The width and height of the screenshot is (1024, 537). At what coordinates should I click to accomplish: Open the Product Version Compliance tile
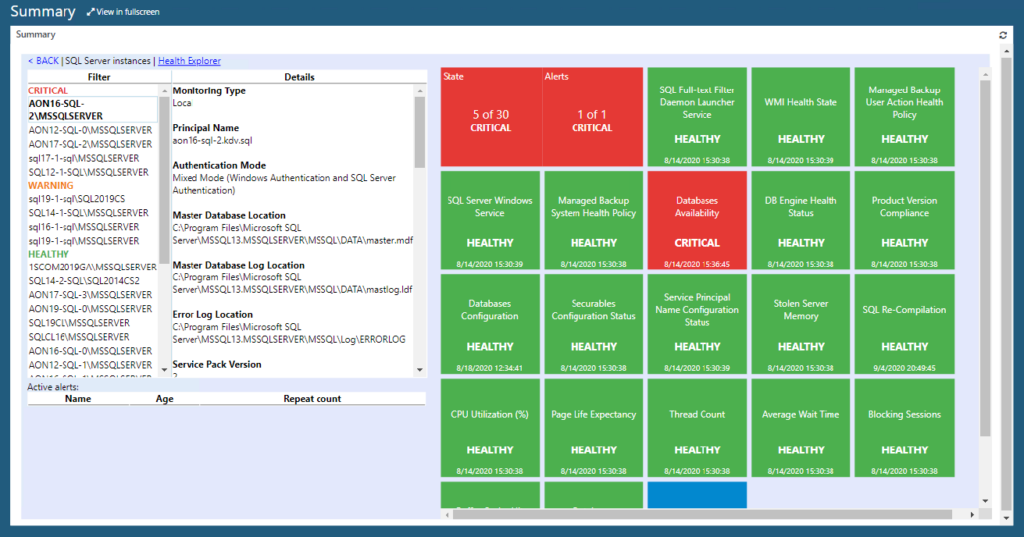[x=904, y=220]
